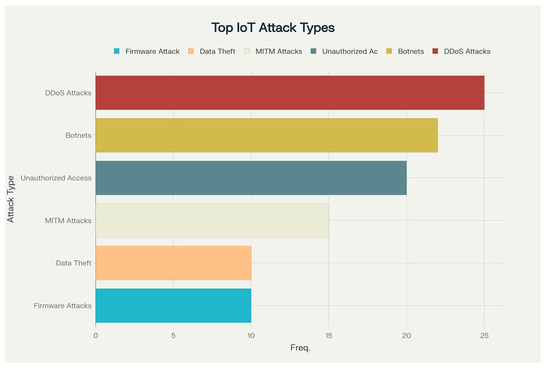Click the DDoS Attacks legend color swatch
Viewport: 550px width, 369px height.
coord(435,51)
